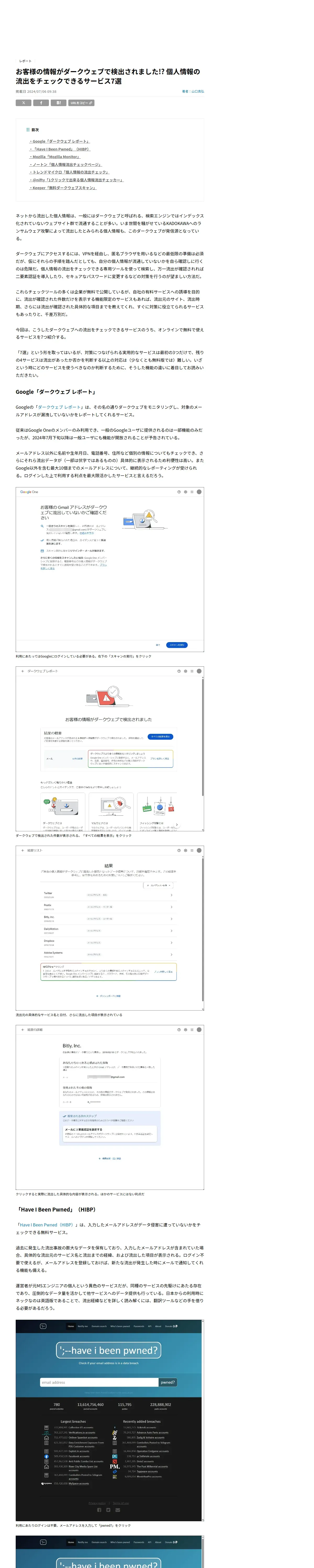Image resolution: width=314 pixels, height=1568 pixels.
Task: Open inline「ダークウェブ レポート」link in body text
Action: click(x=59, y=407)
